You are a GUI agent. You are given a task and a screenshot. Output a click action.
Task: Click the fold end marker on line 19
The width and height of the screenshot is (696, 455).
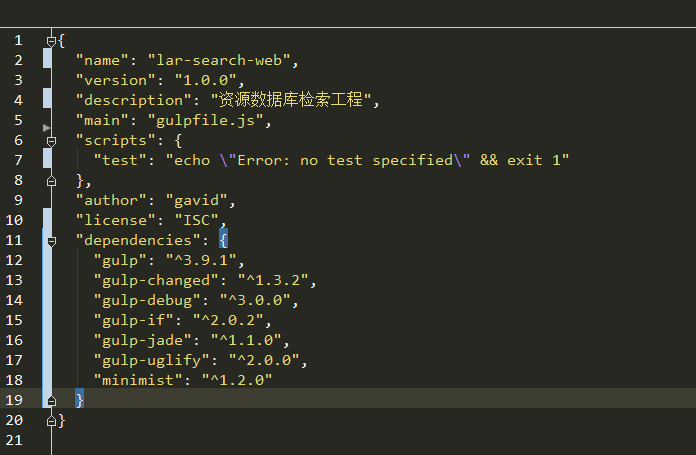pyautogui.click(x=51, y=400)
